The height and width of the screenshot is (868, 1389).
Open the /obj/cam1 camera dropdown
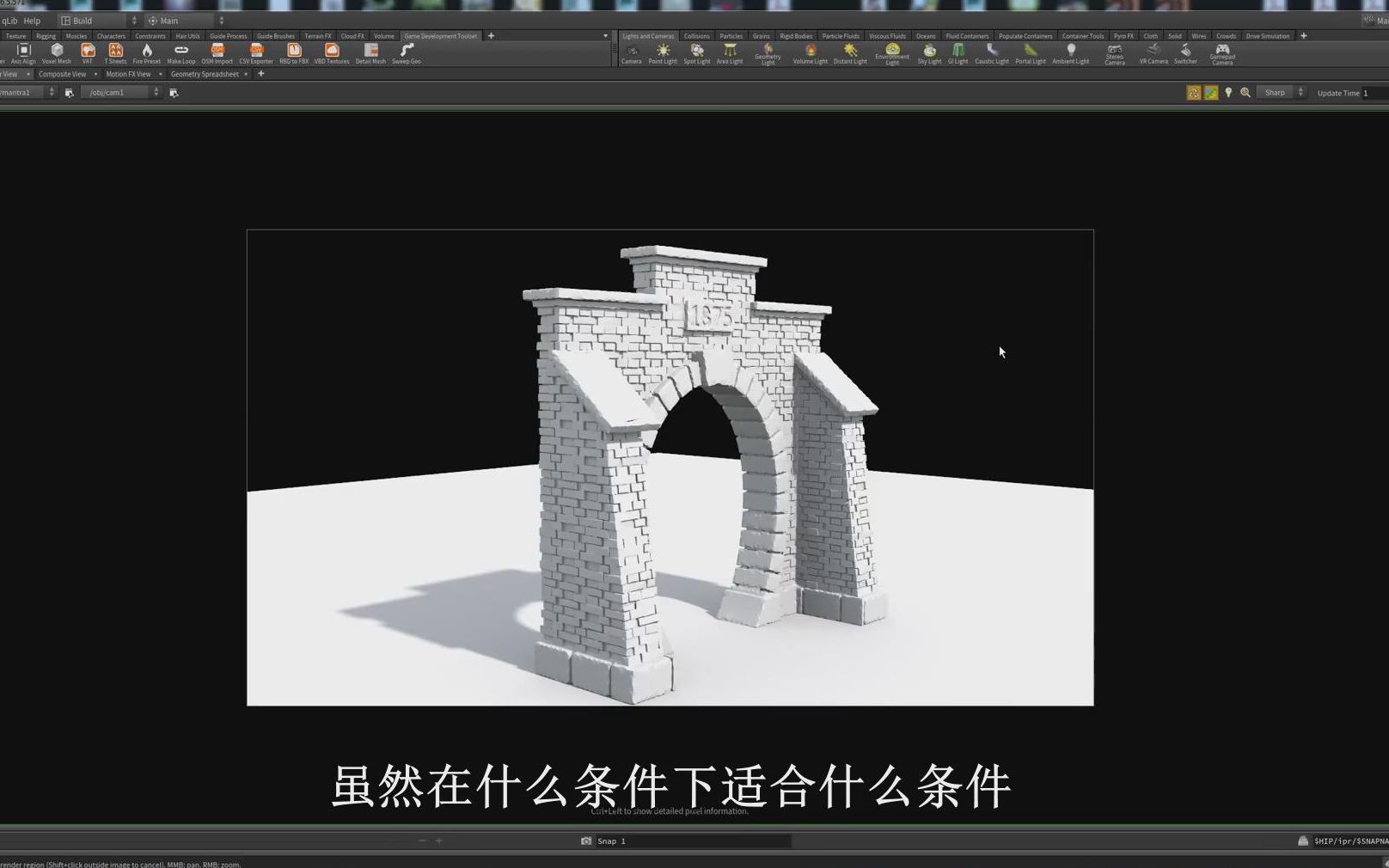click(120, 93)
